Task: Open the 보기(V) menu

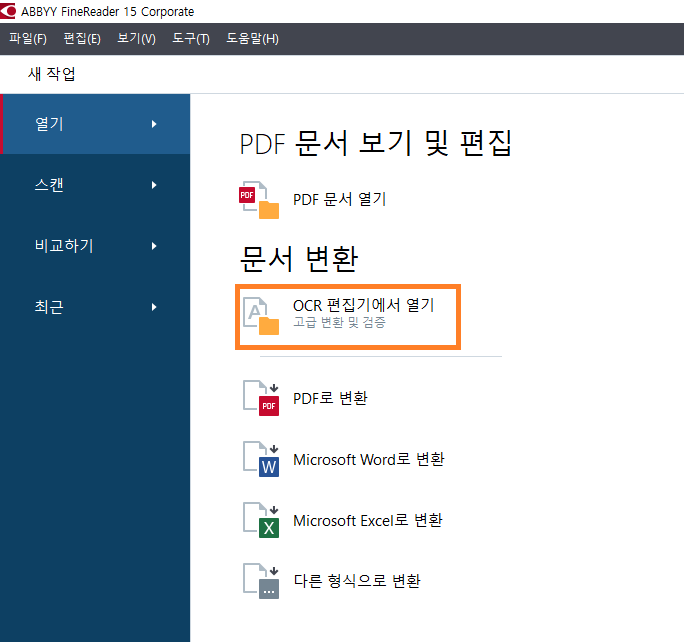Action: [x=137, y=39]
